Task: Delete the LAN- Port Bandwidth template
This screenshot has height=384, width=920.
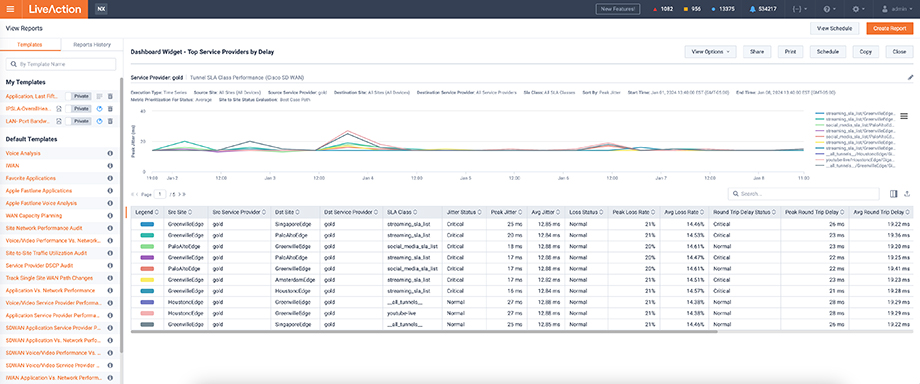Action: [x=110, y=121]
